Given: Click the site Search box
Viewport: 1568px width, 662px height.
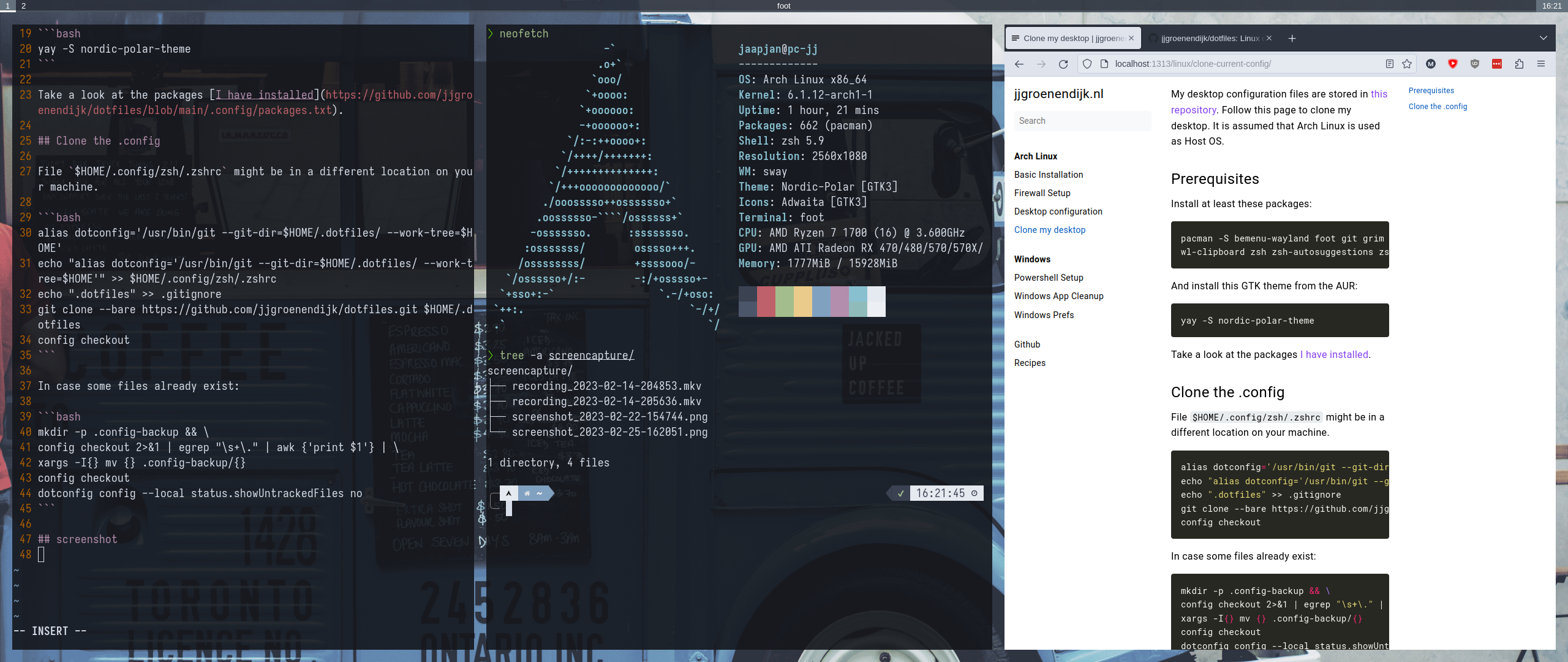Looking at the screenshot, I should [x=1082, y=121].
